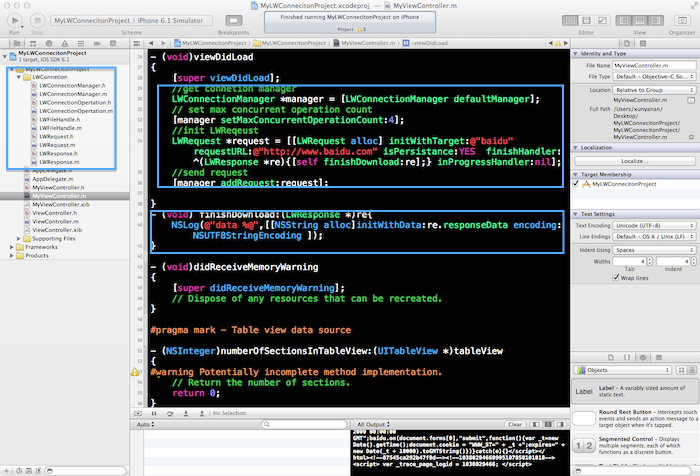Image resolution: width=700 pixels, height=476 pixels.
Task: Uncheck the Wrap lines checkbox
Action: pos(616,278)
